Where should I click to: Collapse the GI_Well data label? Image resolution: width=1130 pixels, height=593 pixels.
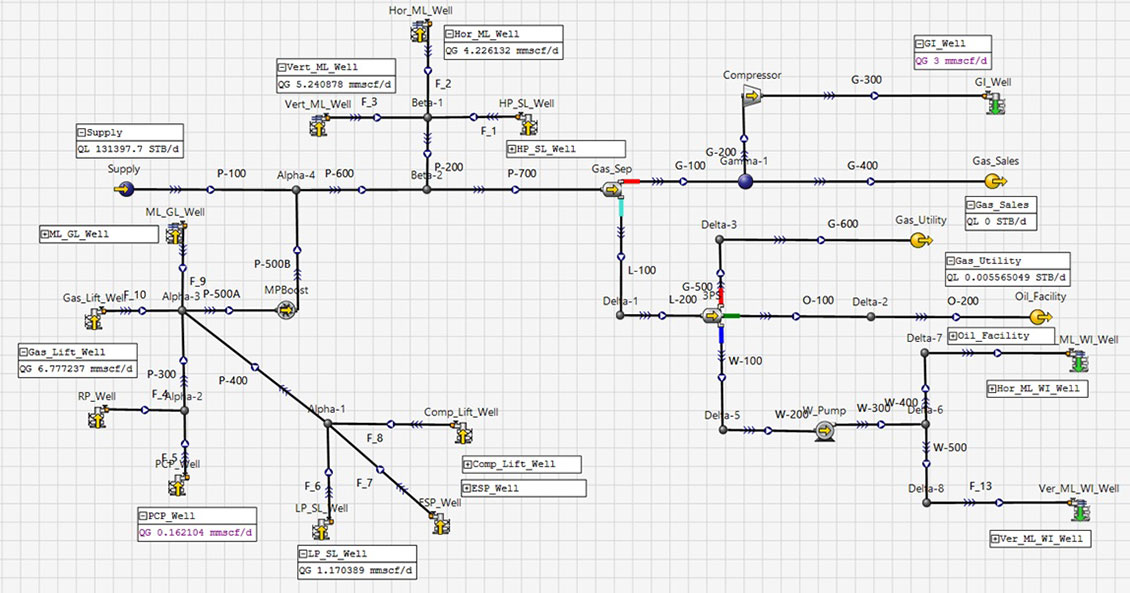[921, 44]
